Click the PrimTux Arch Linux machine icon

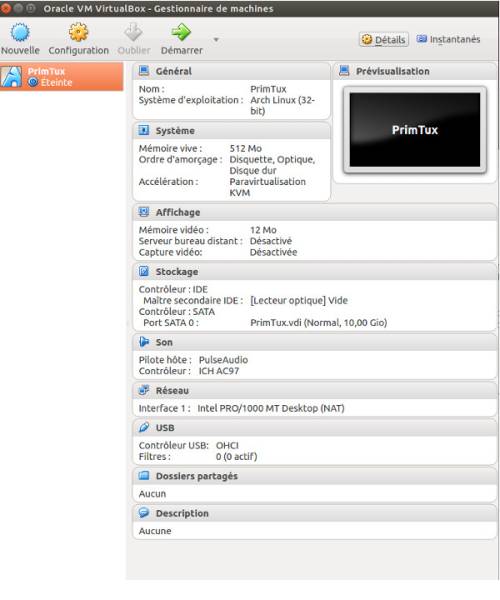click(x=11, y=77)
